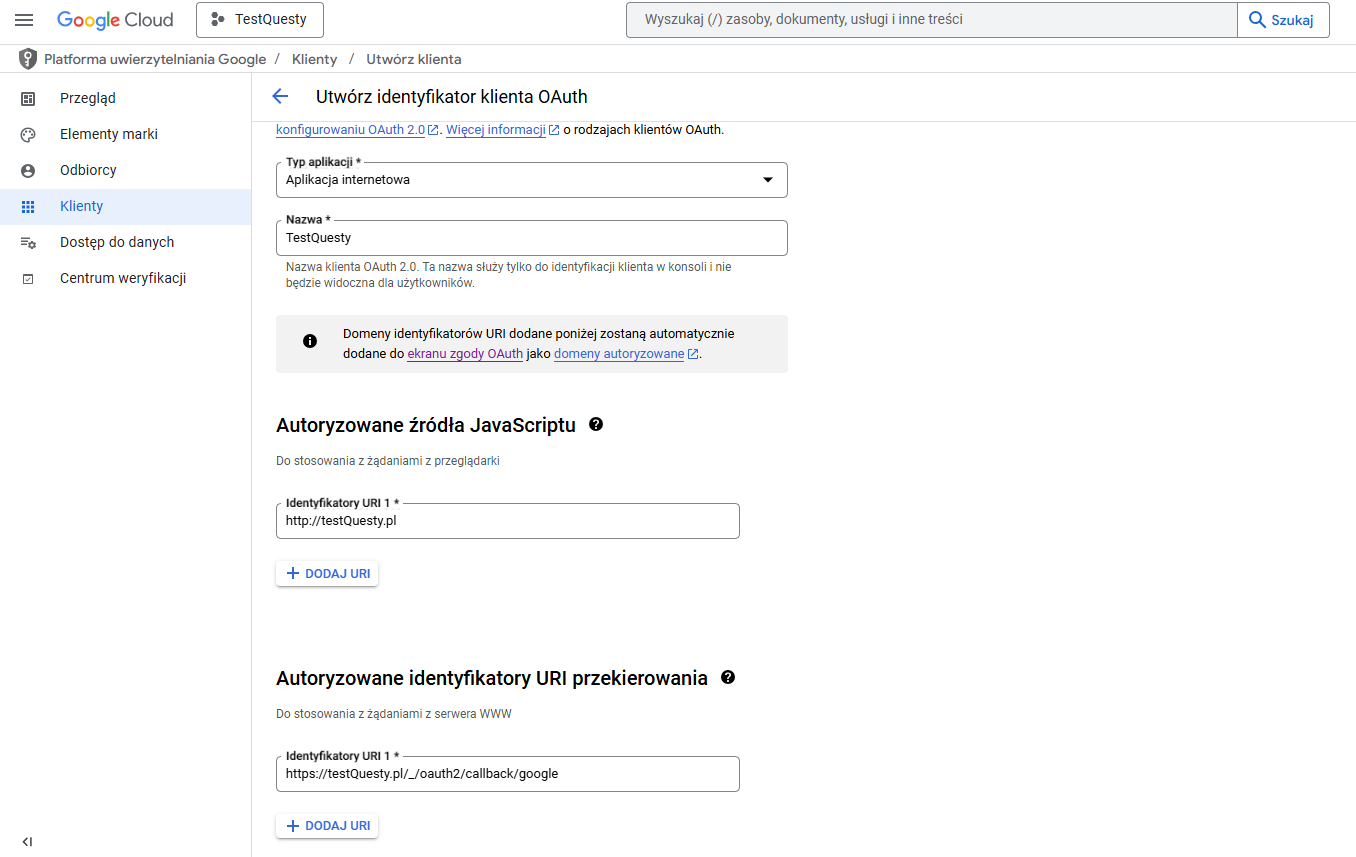Click help icon beside URI przekierowania heading
This screenshot has height=857, width=1356.
point(728,677)
